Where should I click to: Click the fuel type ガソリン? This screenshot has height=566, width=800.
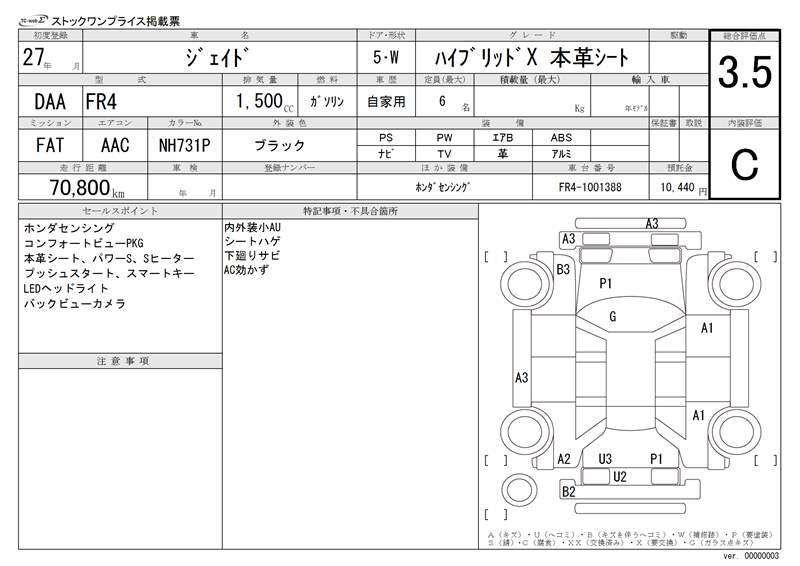coord(327,102)
